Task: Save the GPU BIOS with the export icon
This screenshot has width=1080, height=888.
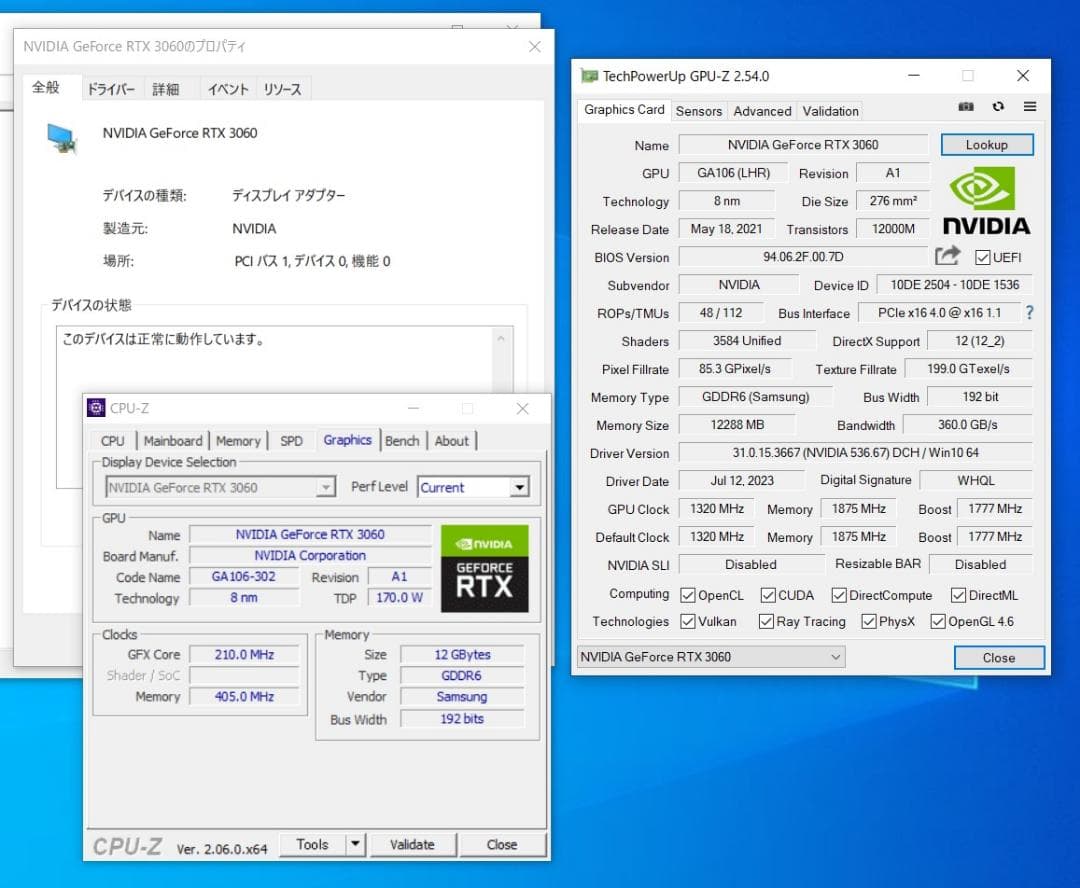Action: coord(946,255)
